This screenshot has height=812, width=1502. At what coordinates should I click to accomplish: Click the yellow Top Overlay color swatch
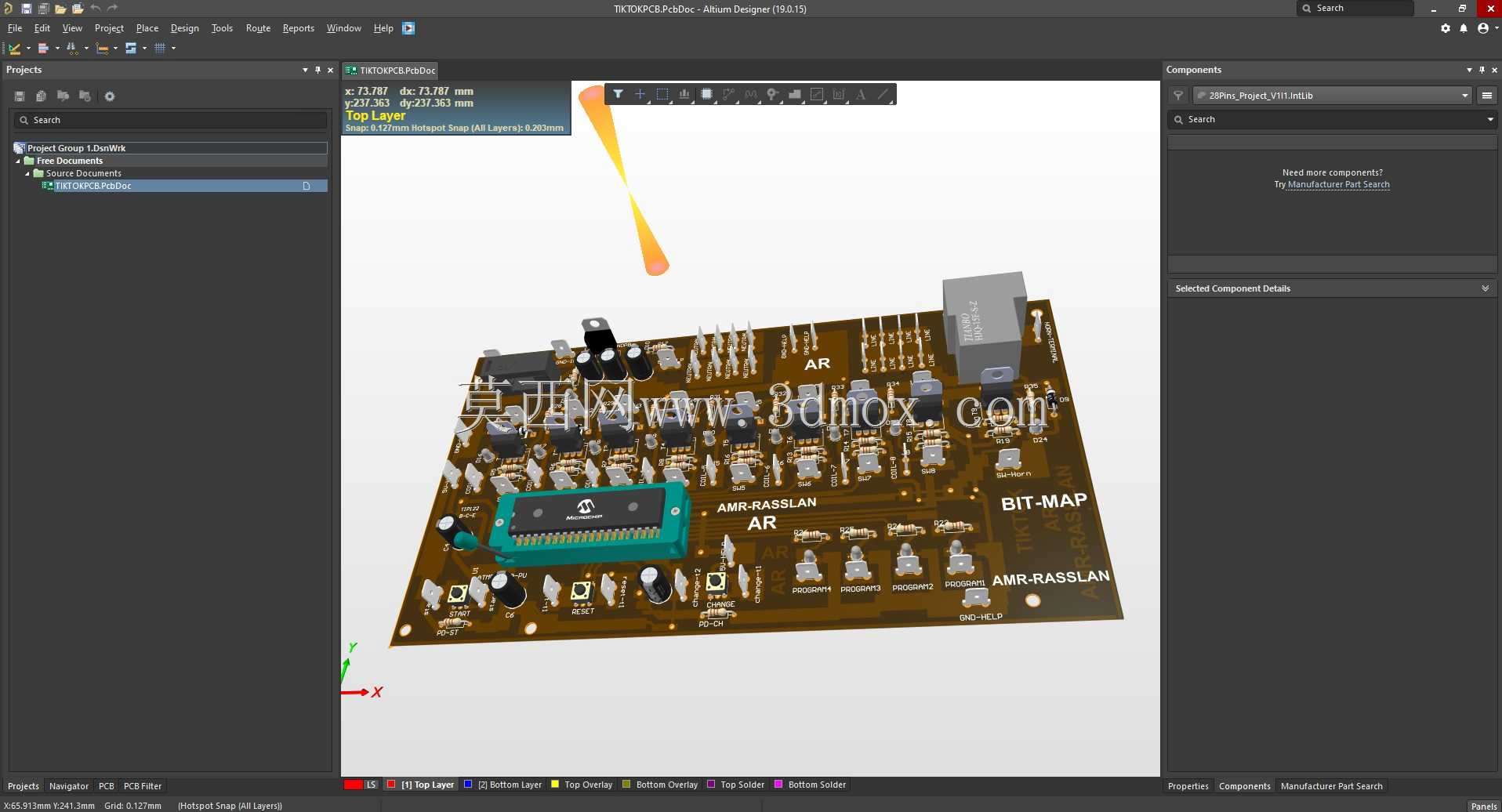coord(555,784)
